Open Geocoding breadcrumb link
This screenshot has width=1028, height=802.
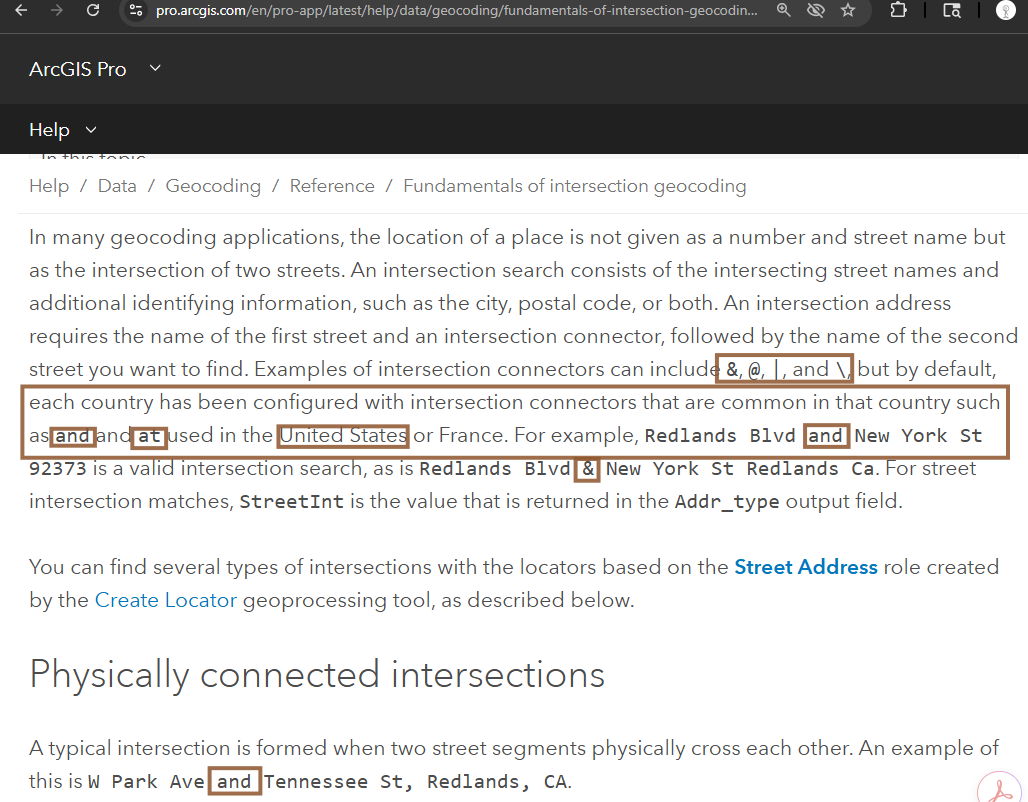(x=213, y=186)
